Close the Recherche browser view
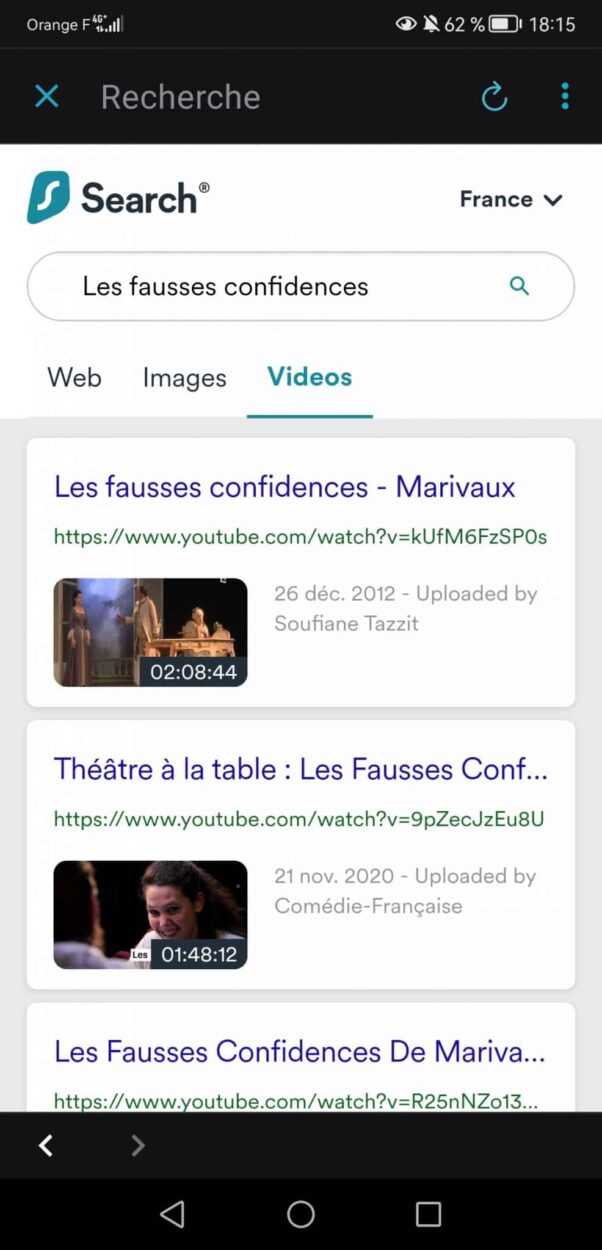The width and height of the screenshot is (602, 1250). click(47, 96)
